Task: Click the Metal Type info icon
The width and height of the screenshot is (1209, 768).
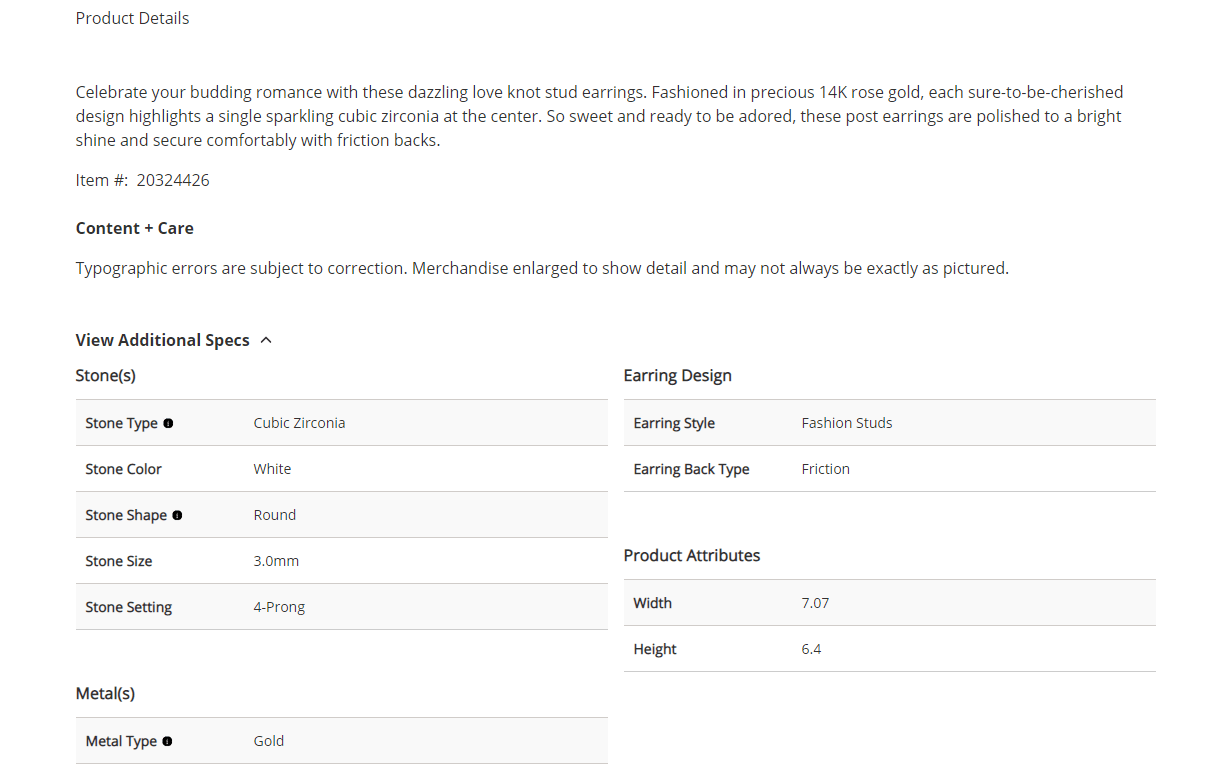Action: [167, 741]
